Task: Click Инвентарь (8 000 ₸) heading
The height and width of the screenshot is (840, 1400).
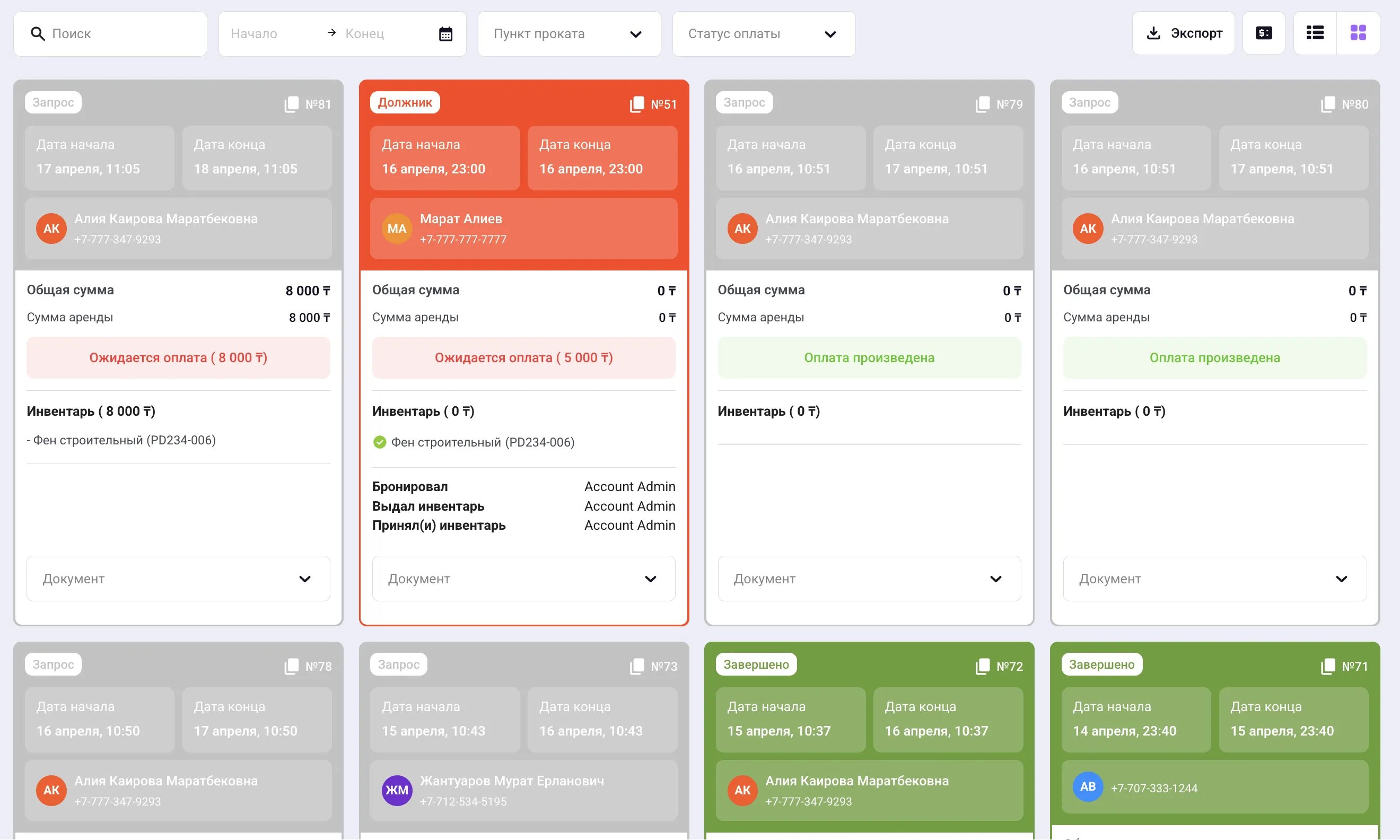Action: tap(91, 412)
